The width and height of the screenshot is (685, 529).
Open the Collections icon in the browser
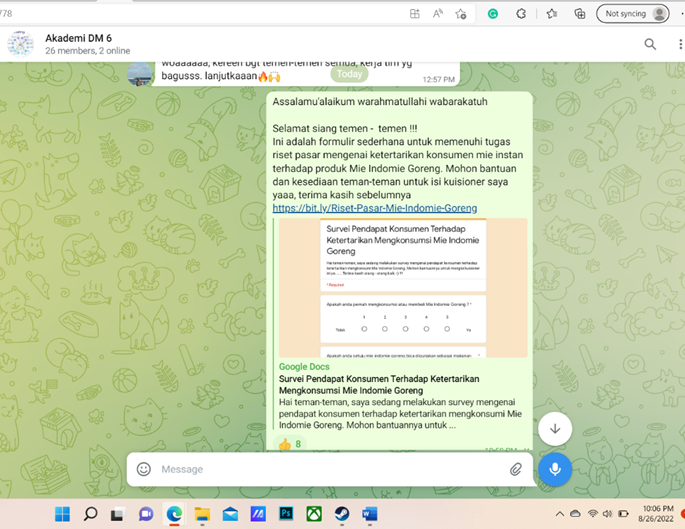click(579, 14)
